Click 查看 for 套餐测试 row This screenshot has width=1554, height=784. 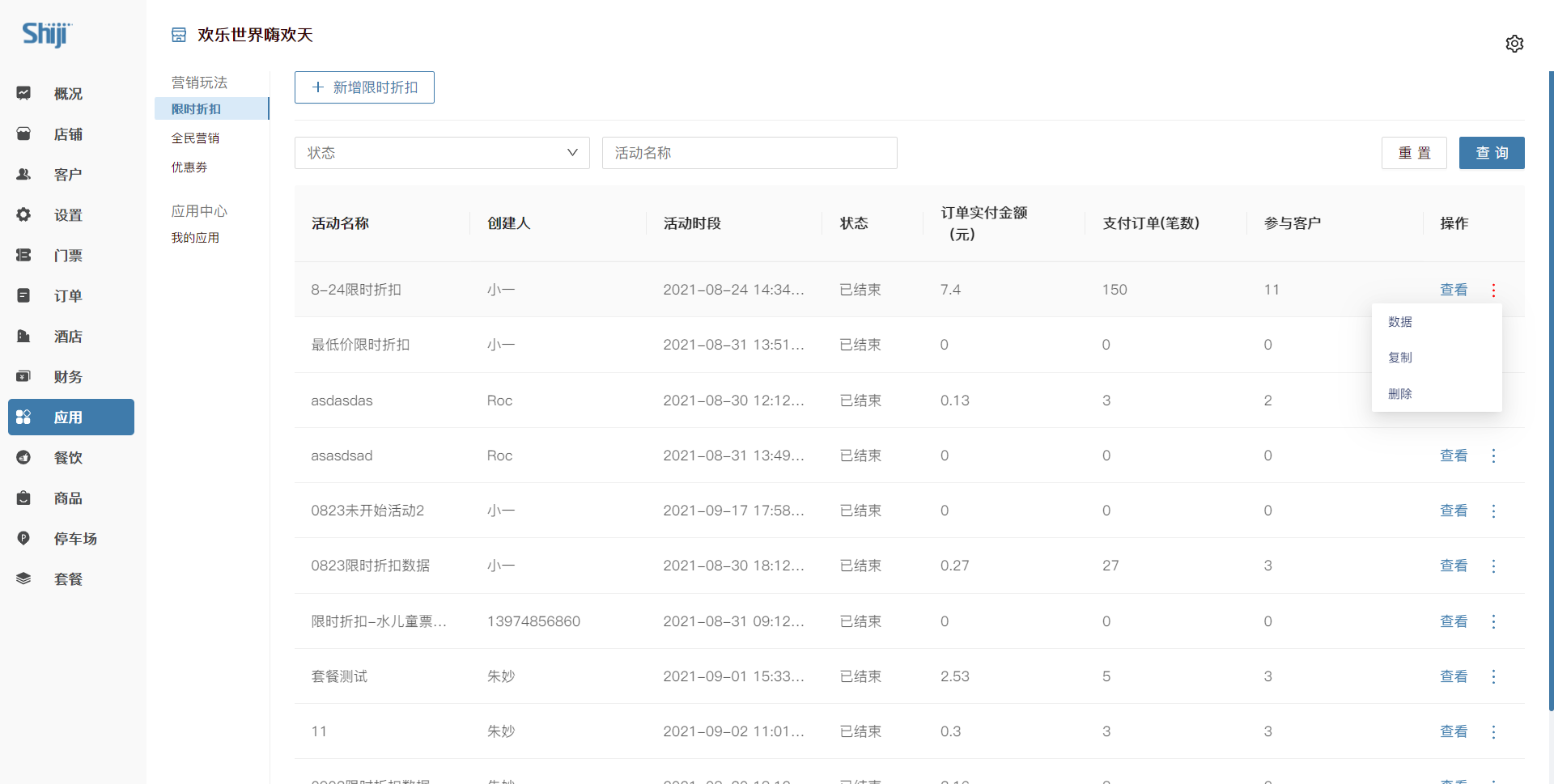pos(1454,676)
